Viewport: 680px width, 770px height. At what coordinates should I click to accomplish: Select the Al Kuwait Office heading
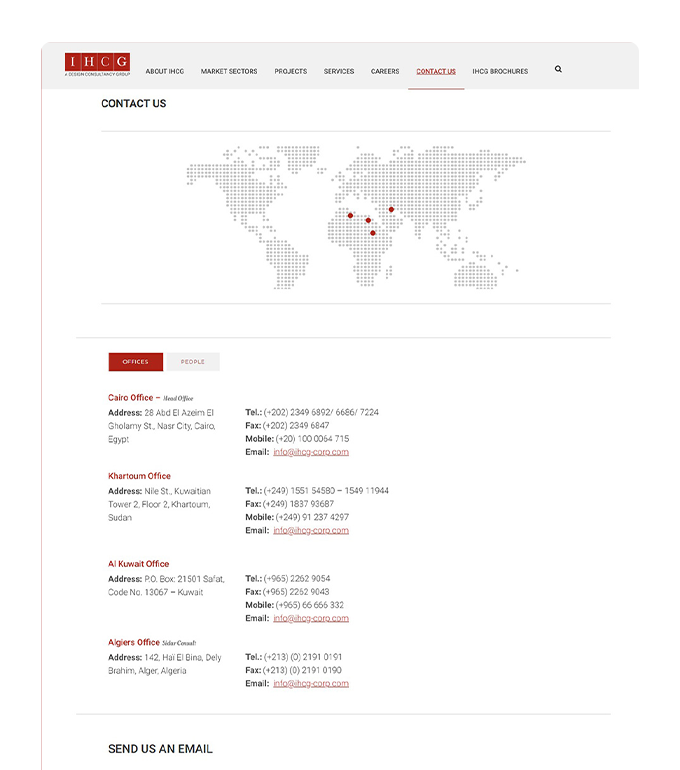(138, 564)
